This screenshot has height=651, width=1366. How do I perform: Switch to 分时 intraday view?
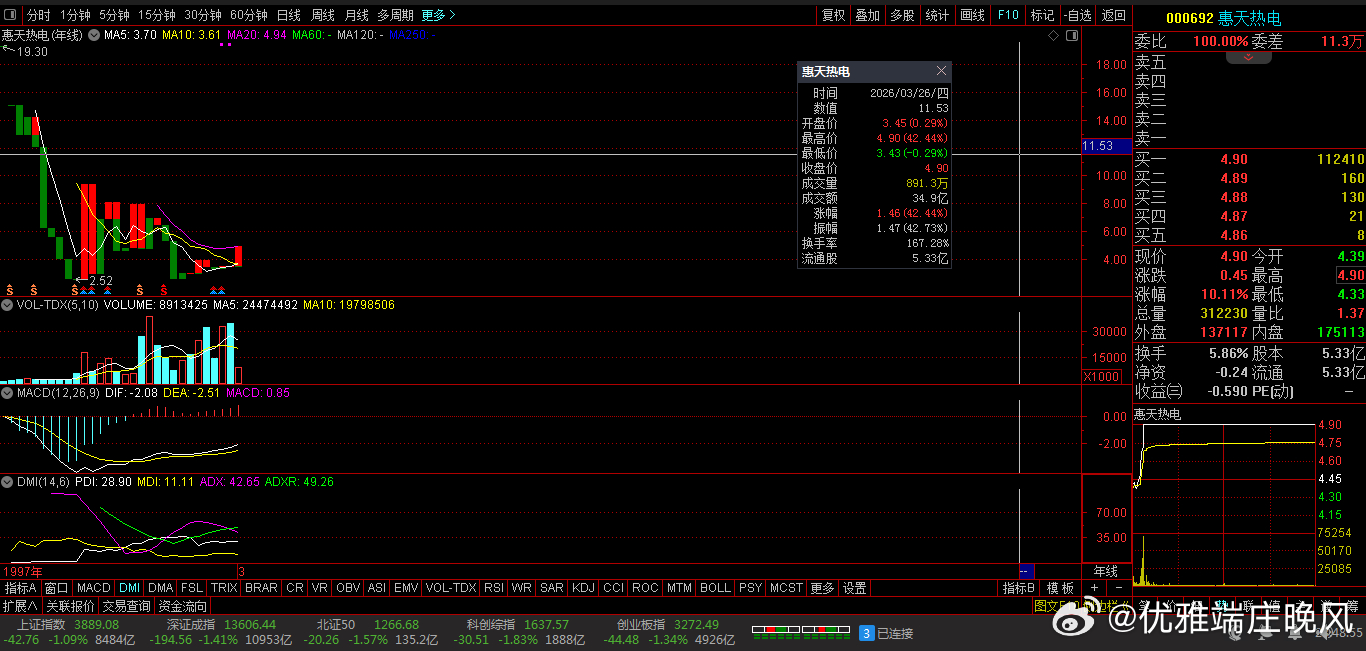(x=38, y=15)
